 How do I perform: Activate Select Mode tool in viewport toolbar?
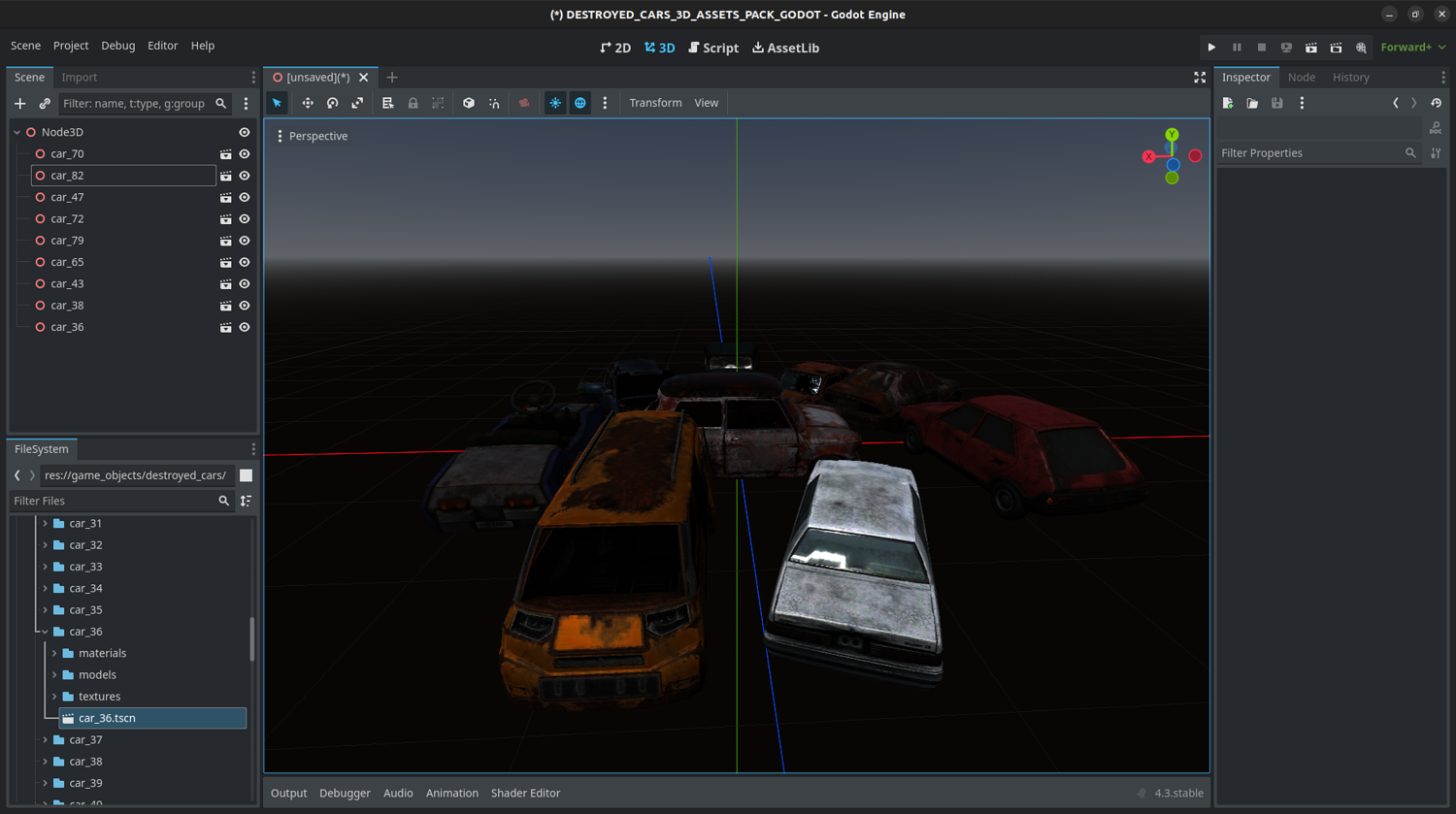(278, 103)
